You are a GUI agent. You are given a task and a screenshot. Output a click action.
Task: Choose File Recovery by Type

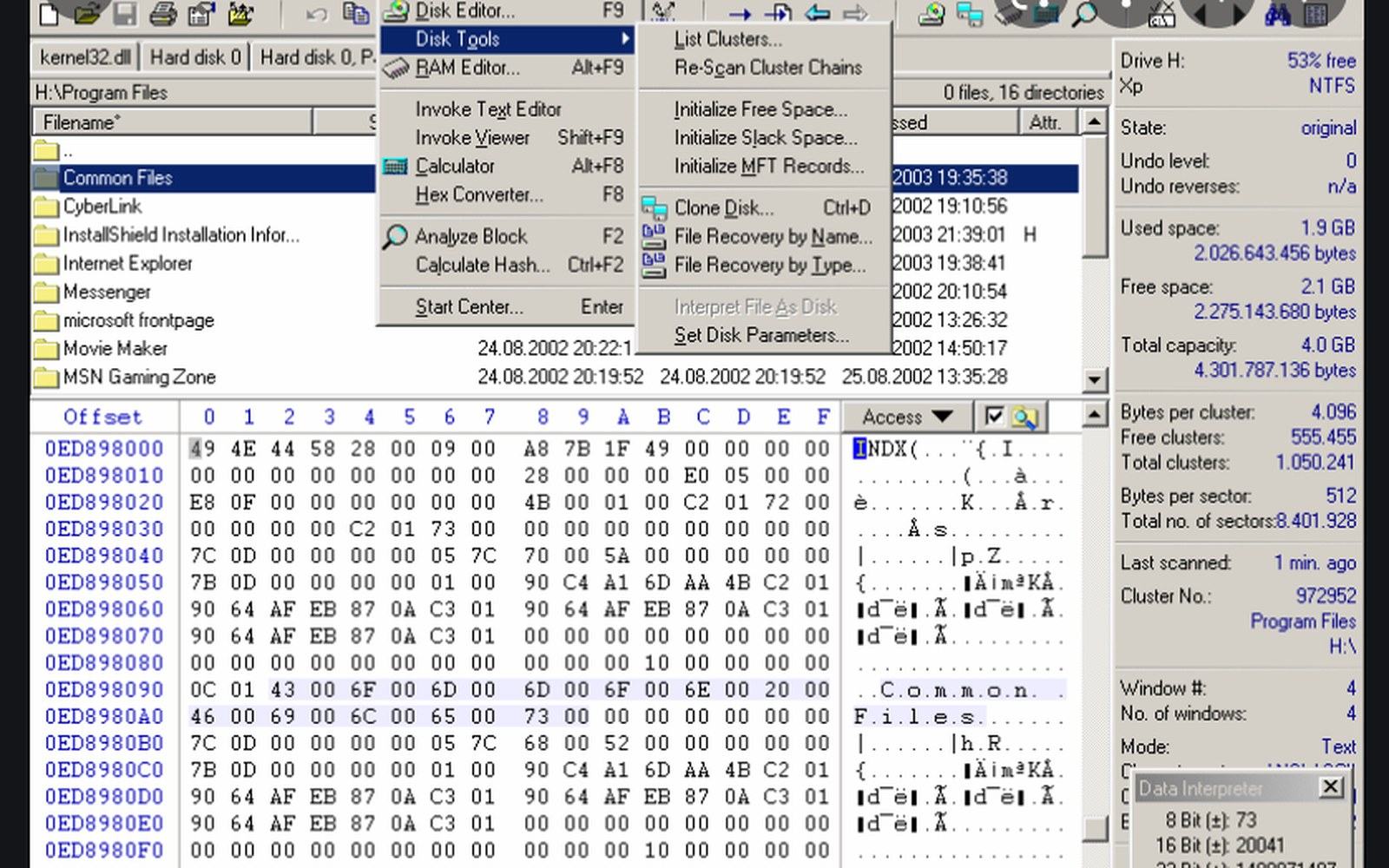pos(765,266)
